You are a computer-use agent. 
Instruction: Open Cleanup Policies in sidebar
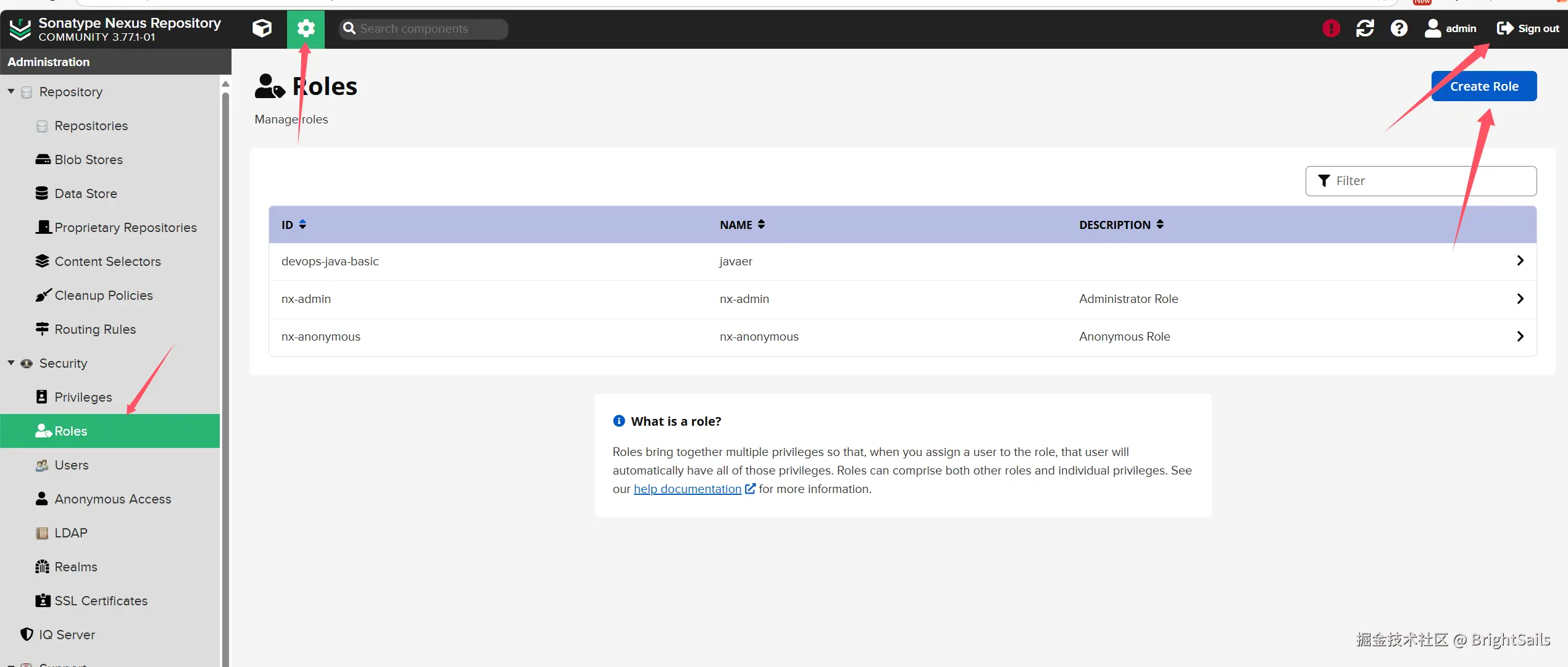[104, 296]
